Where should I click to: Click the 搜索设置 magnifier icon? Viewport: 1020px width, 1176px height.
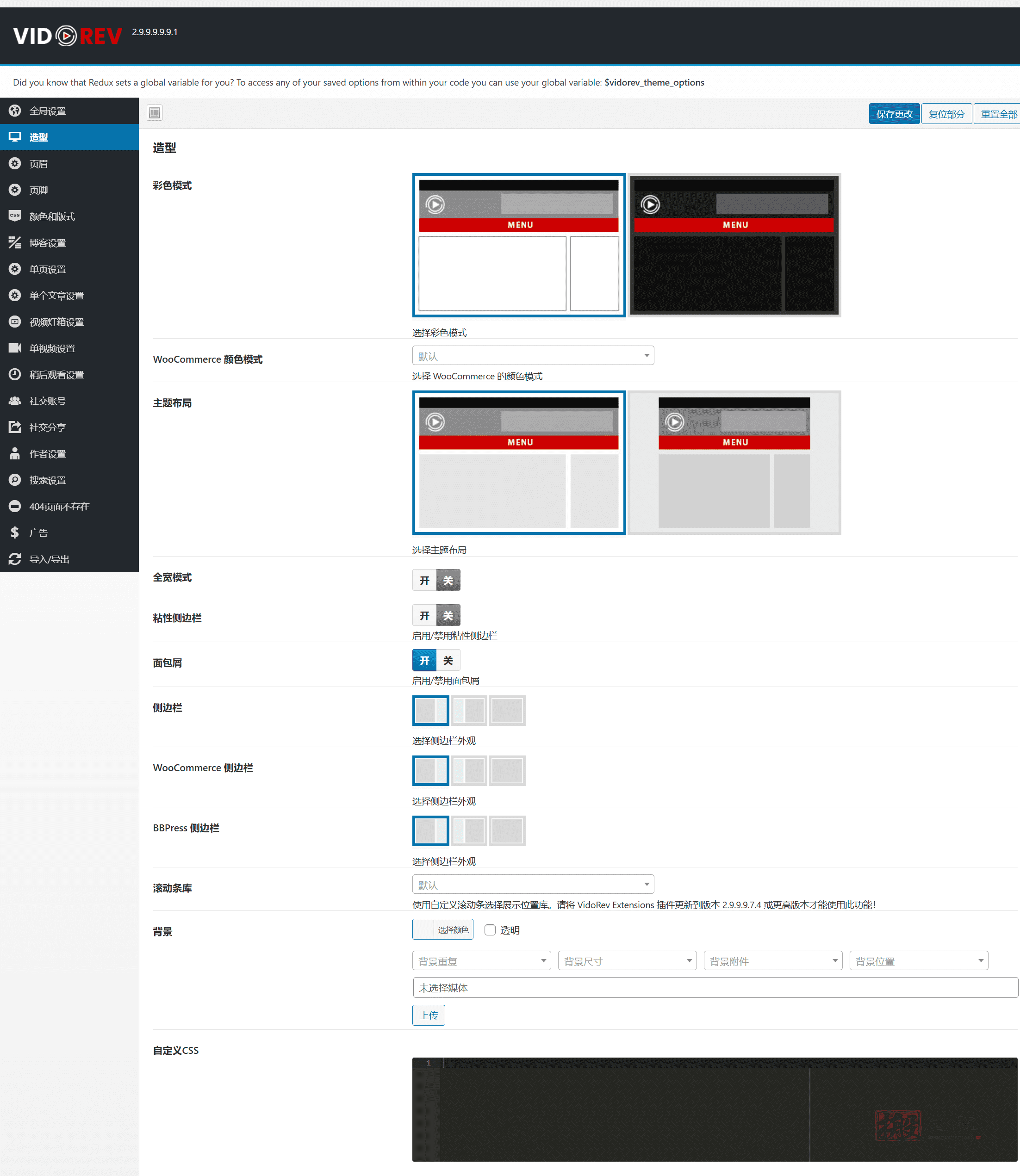pos(15,480)
